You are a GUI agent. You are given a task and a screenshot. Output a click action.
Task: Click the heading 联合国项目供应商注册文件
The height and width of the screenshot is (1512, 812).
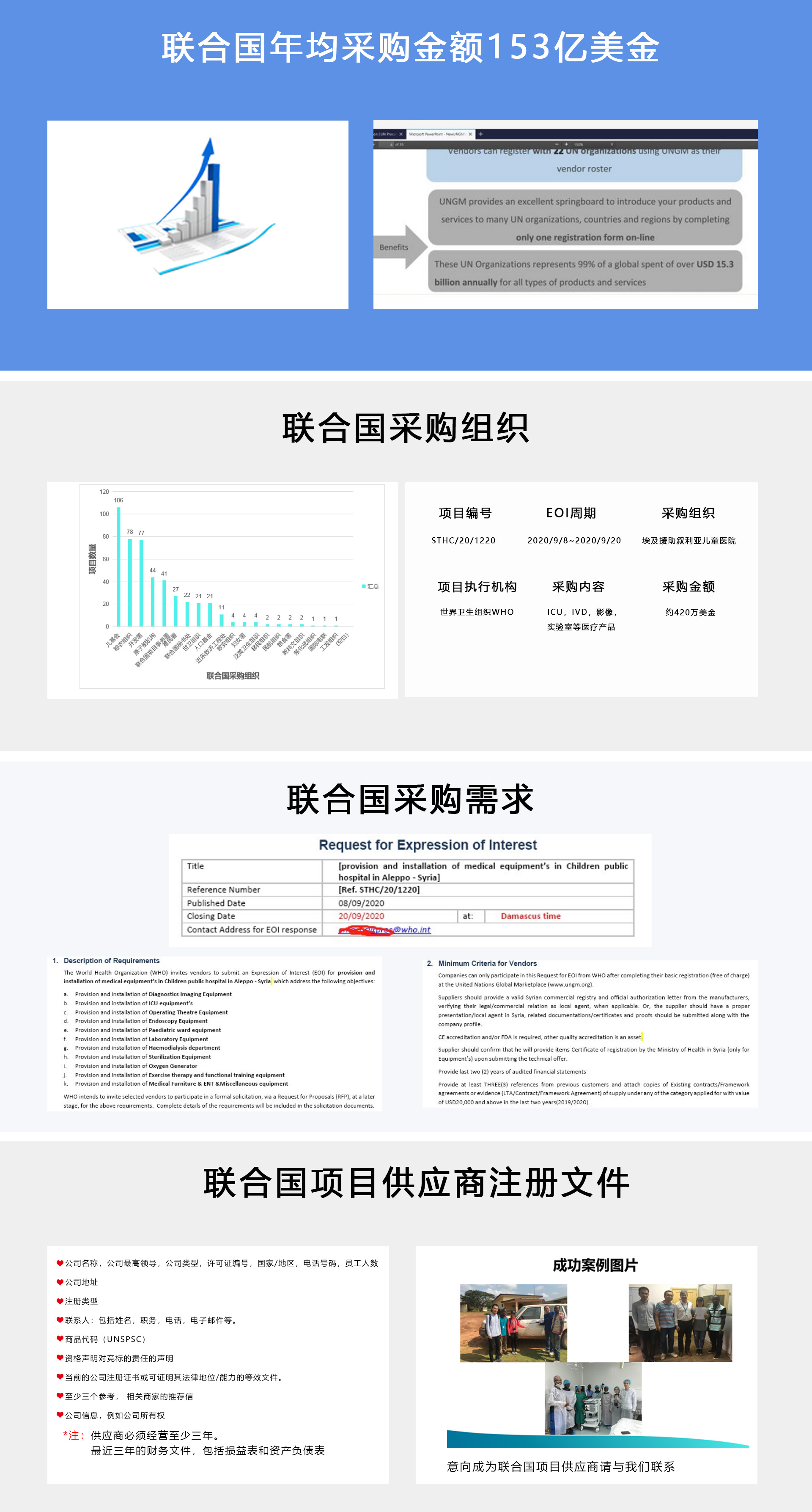point(417,1182)
